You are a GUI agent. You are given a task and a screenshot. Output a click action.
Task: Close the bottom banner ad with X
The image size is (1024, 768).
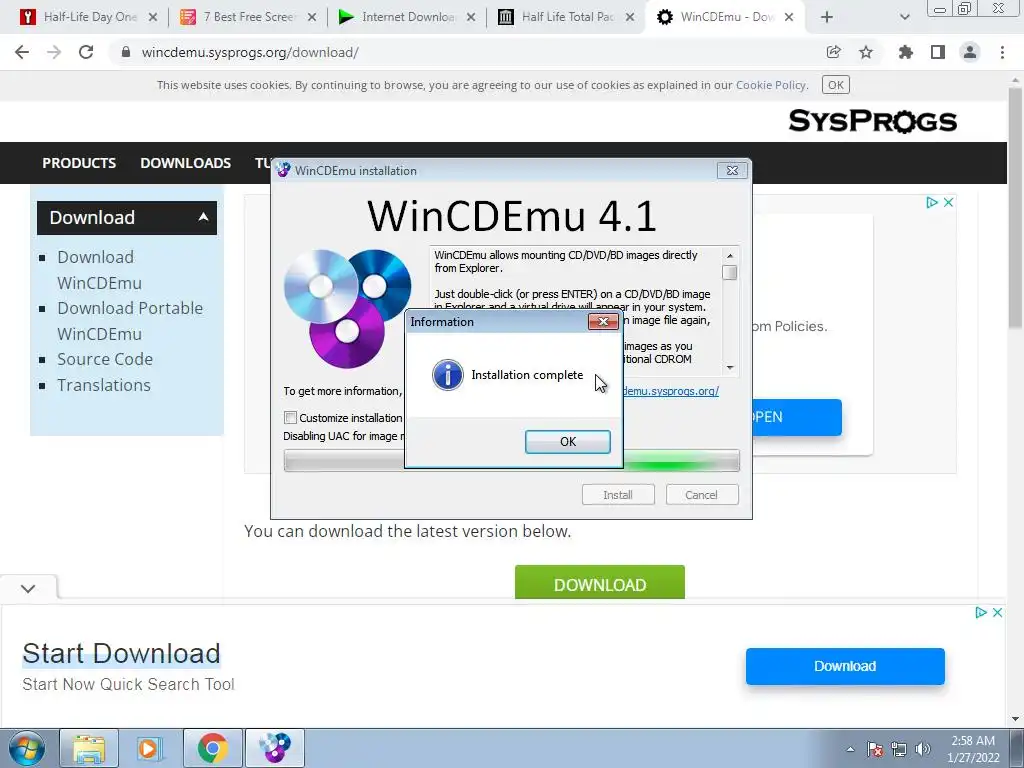(x=997, y=612)
